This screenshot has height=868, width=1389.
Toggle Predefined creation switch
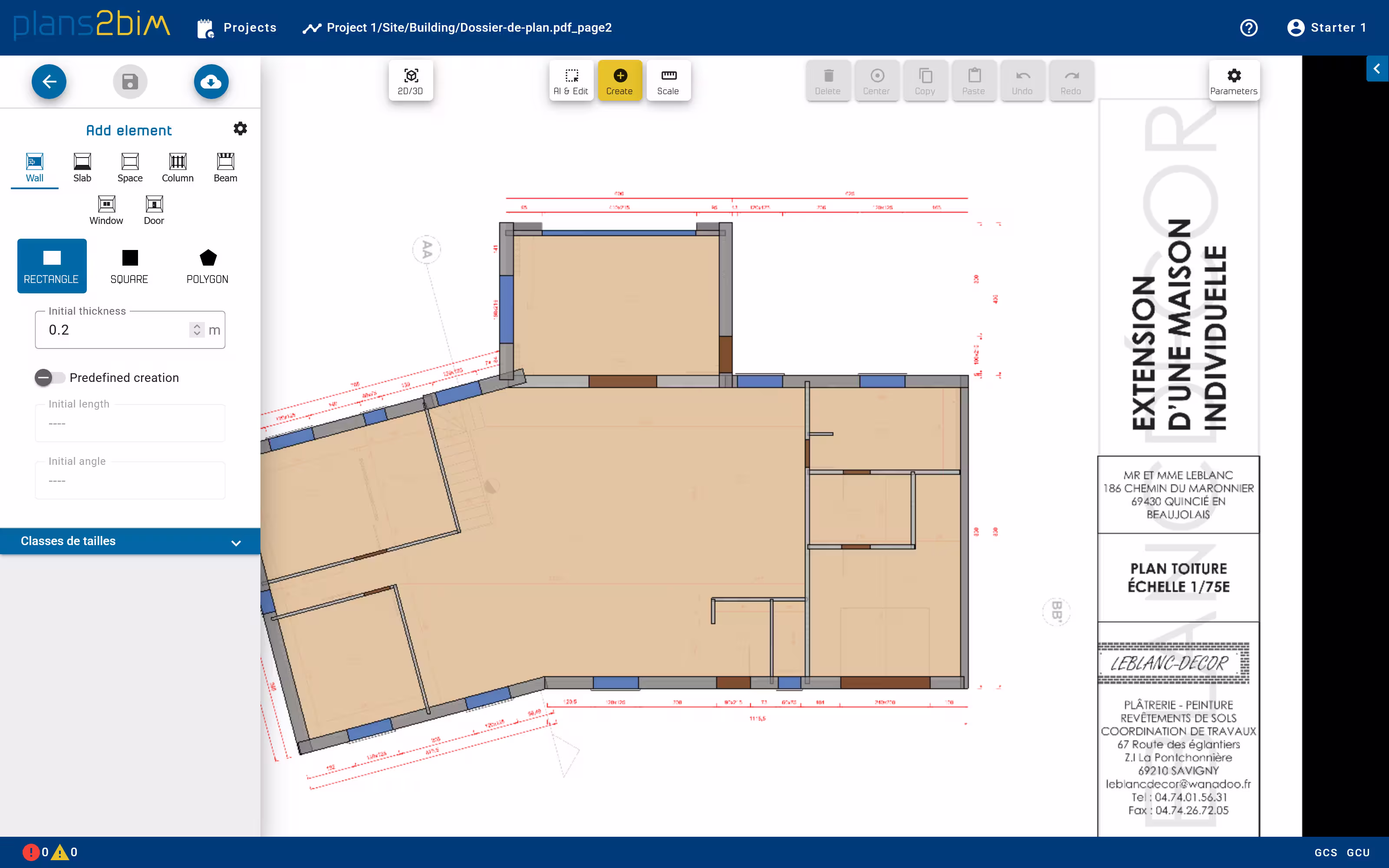pyautogui.click(x=49, y=378)
